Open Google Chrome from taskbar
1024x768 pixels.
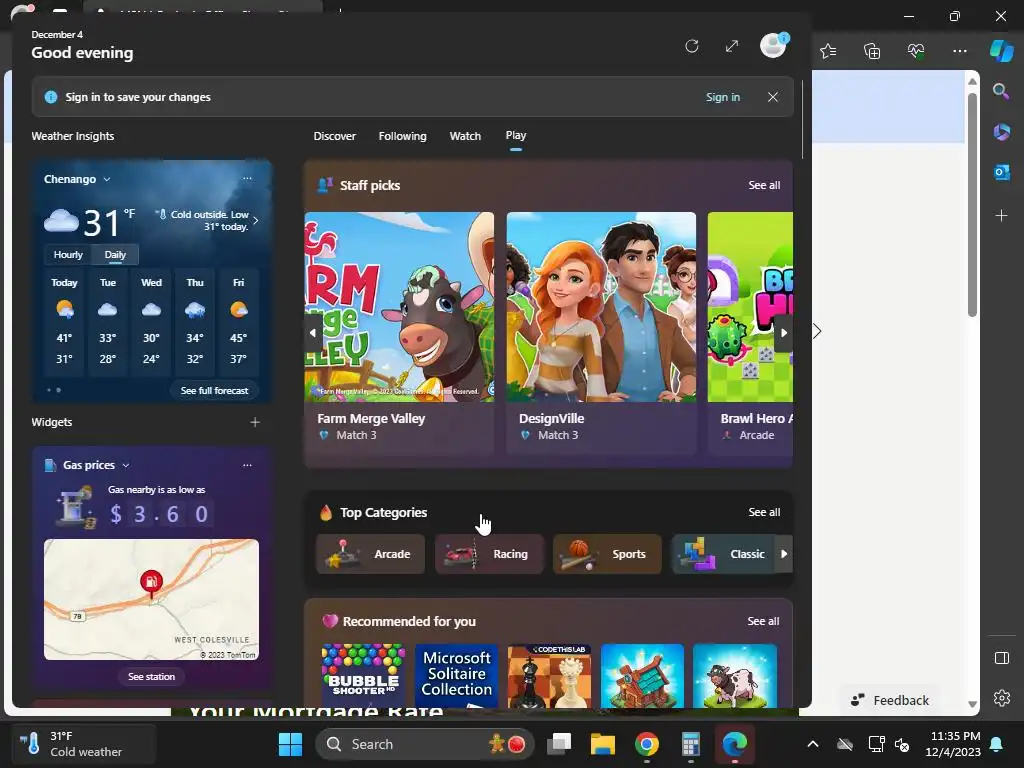[647, 744]
